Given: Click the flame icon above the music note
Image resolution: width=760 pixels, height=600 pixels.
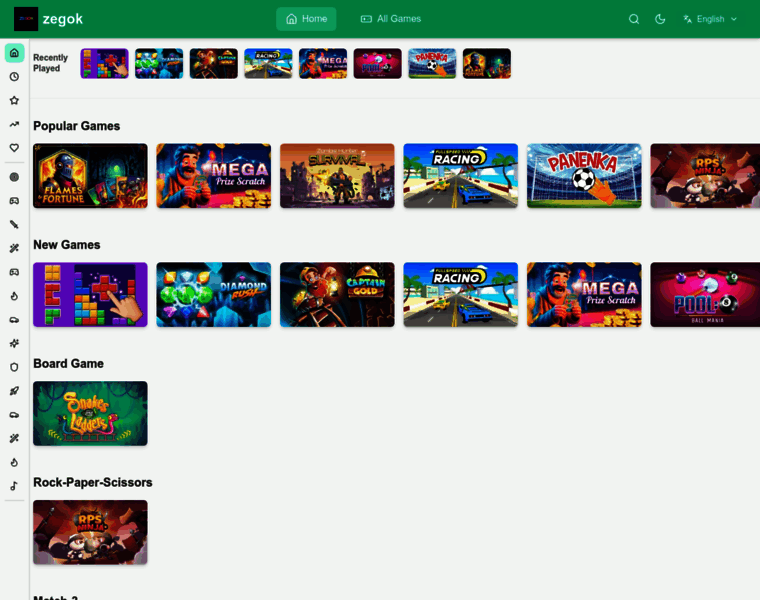Looking at the screenshot, I should coord(15,462).
